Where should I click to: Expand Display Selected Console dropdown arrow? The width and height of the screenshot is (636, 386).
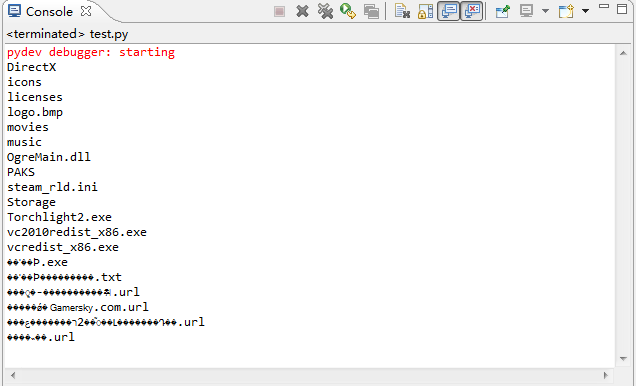click(x=546, y=11)
